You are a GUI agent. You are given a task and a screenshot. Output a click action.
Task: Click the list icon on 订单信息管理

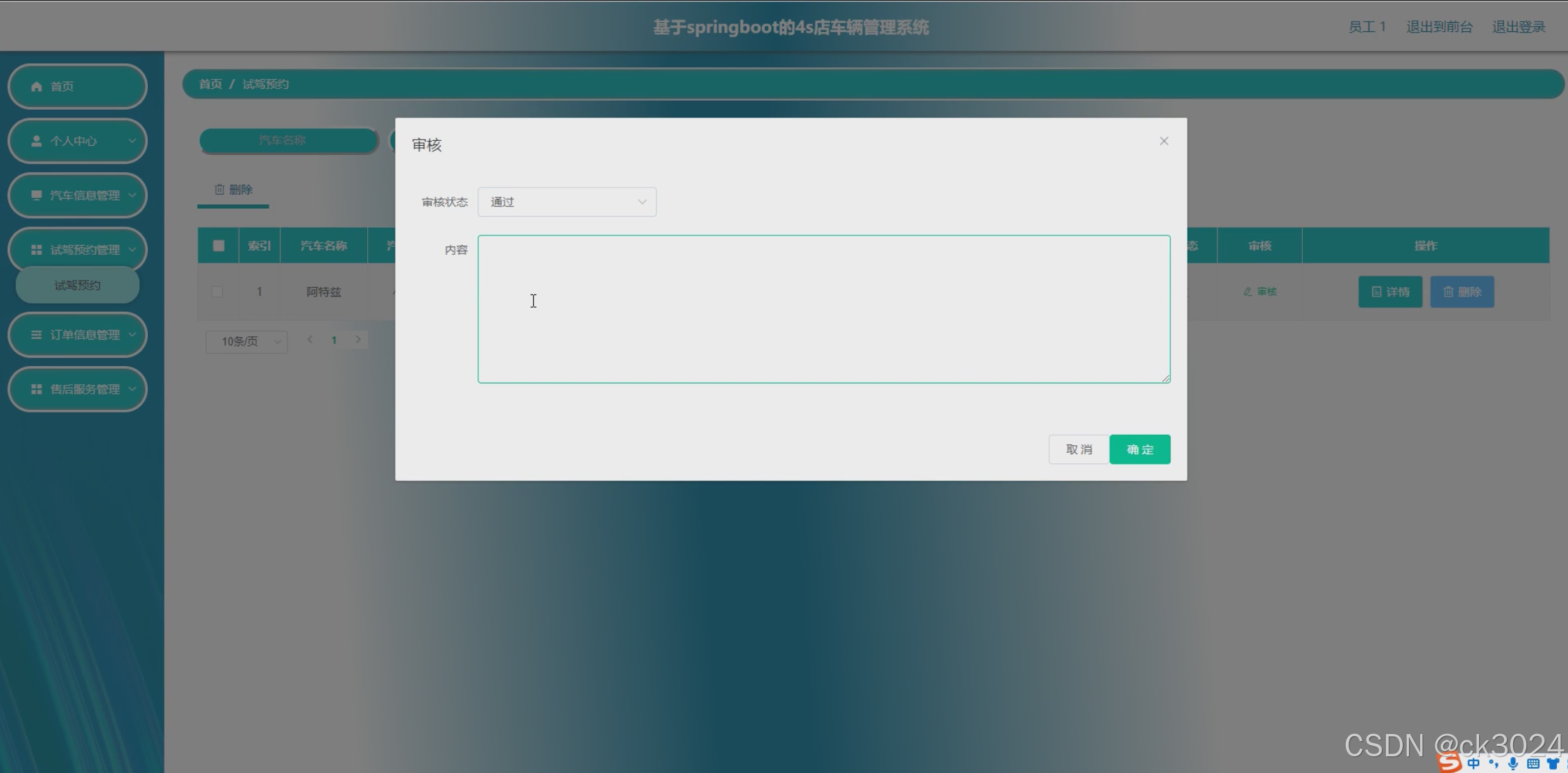pyautogui.click(x=36, y=334)
